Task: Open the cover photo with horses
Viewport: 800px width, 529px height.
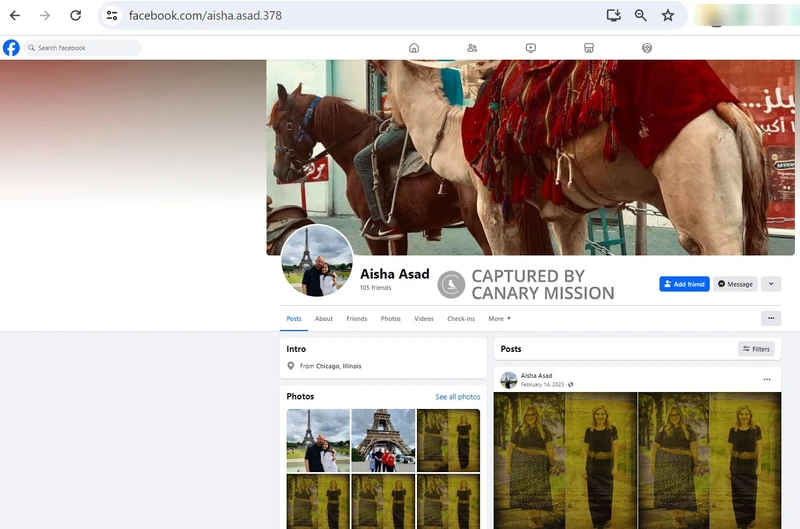Action: [x=530, y=157]
